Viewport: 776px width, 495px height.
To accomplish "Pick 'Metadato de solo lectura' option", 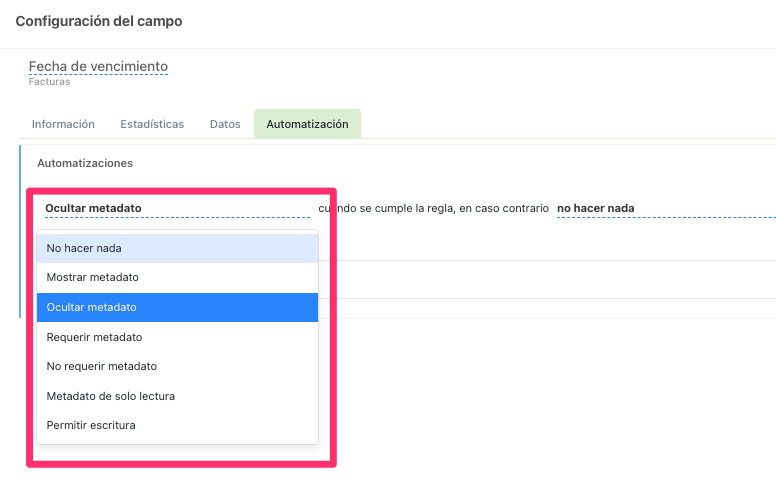I will [x=177, y=396].
